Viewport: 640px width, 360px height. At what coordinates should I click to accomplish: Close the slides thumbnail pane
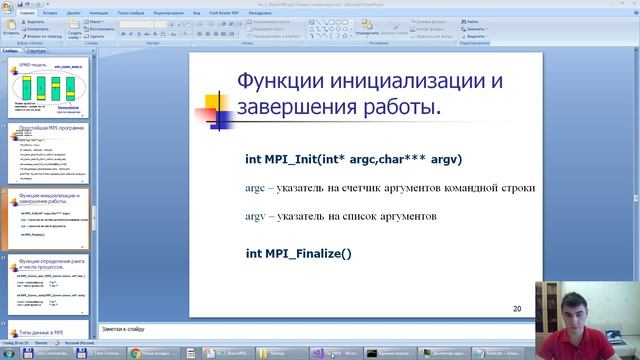click(93, 51)
